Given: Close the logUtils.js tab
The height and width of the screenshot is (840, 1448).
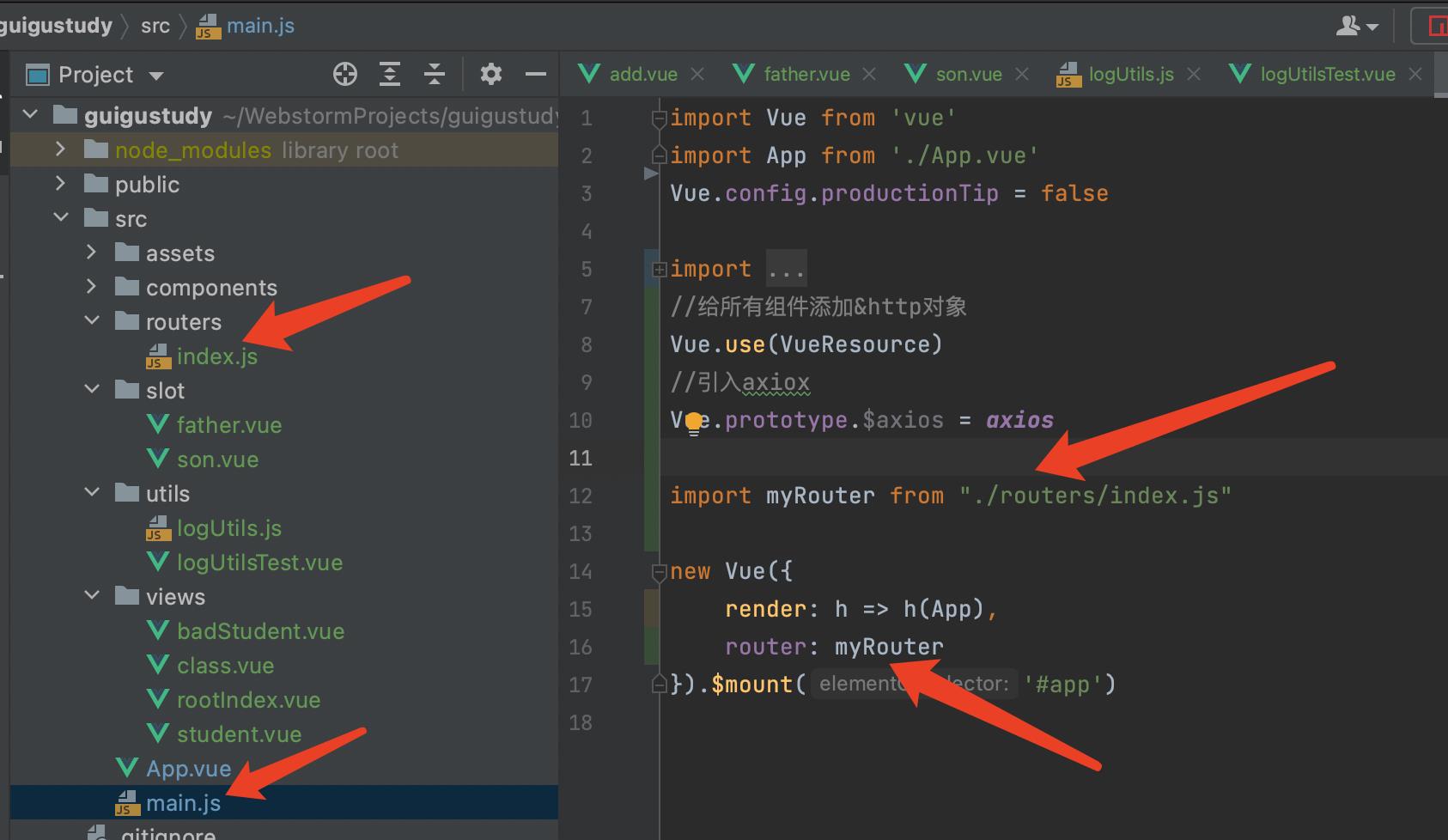Looking at the screenshot, I should click(1194, 75).
